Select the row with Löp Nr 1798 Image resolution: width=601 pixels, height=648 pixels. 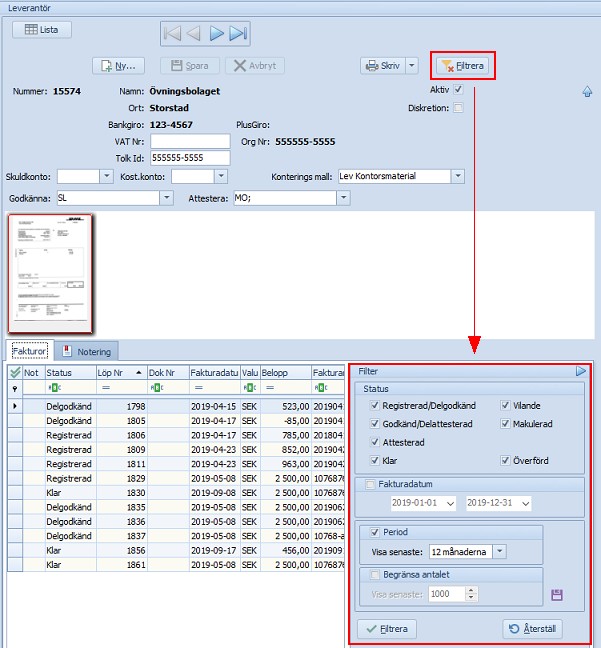tap(176, 406)
